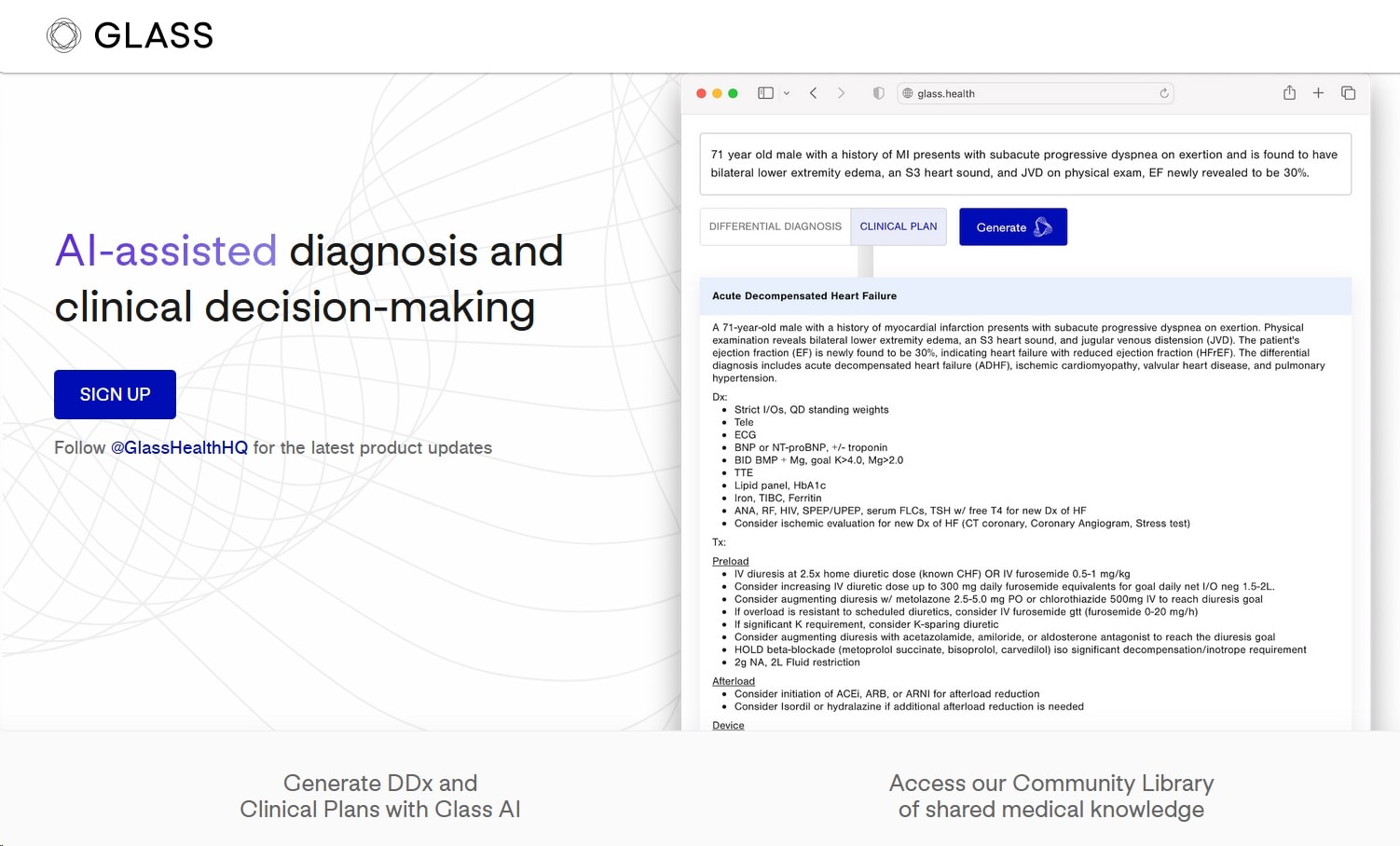Click the "Tele" bullet item
Screen dimensions: 1400x846
pos(744,423)
